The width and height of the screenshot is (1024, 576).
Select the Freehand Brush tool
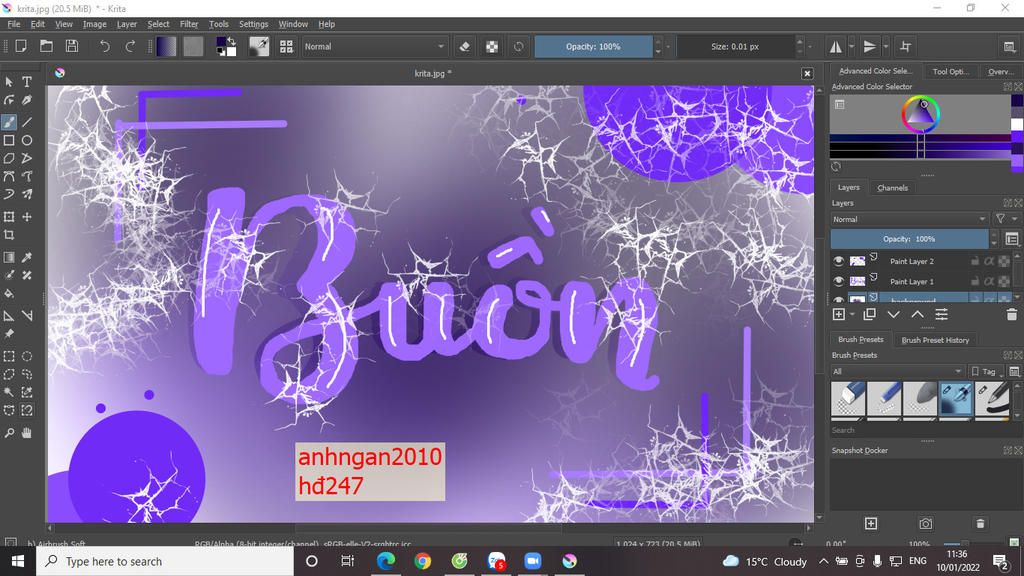[9, 122]
